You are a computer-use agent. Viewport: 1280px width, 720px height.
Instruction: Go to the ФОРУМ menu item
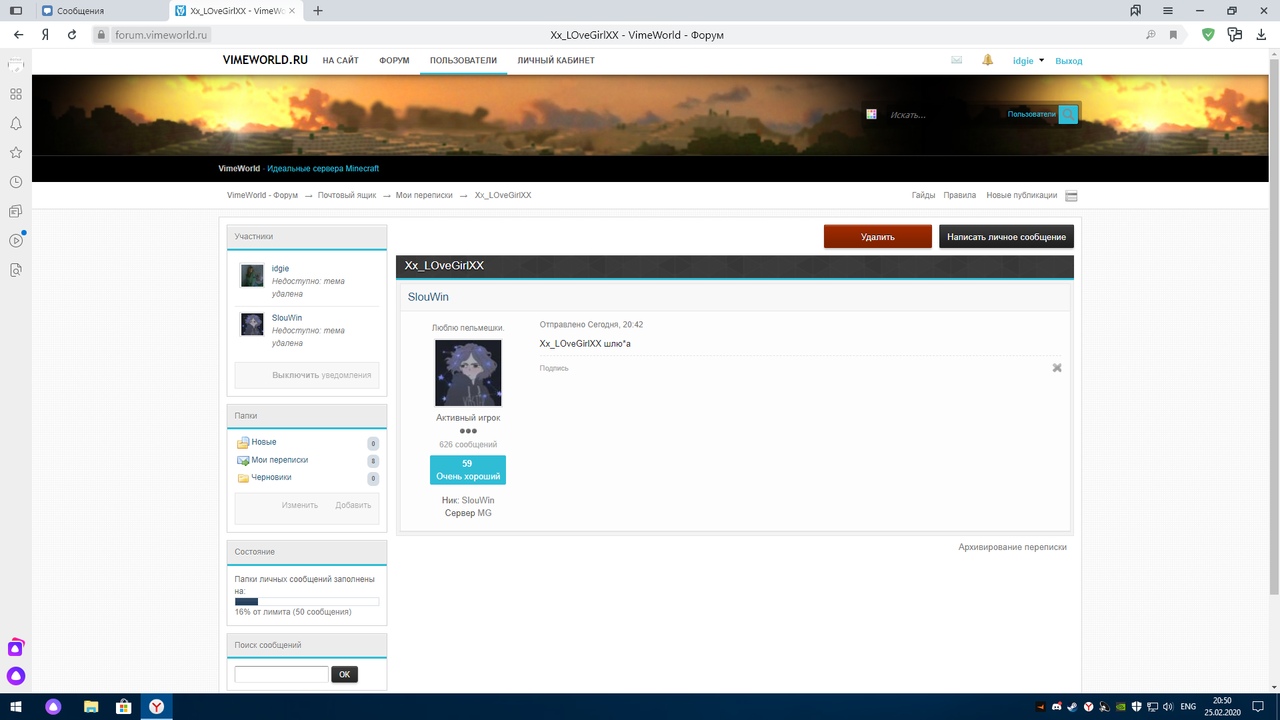tap(394, 61)
